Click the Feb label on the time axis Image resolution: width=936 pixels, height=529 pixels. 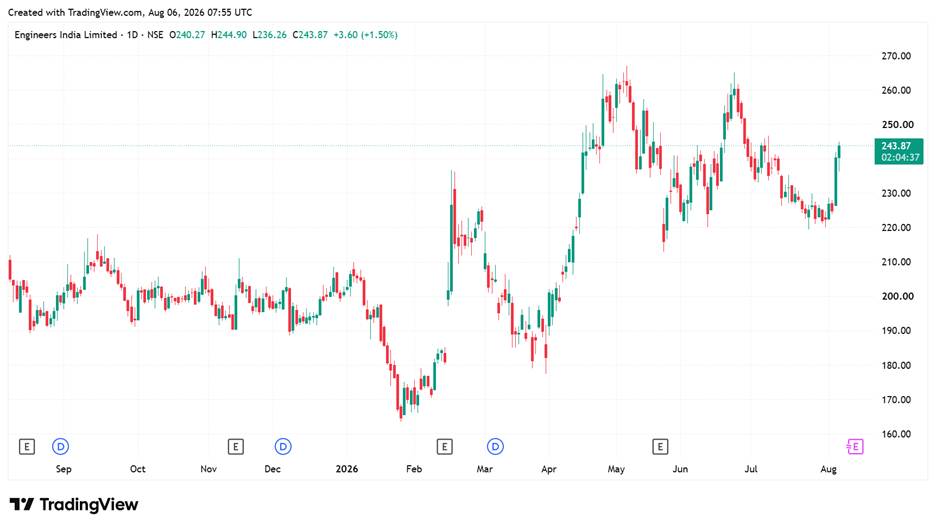tap(414, 469)
